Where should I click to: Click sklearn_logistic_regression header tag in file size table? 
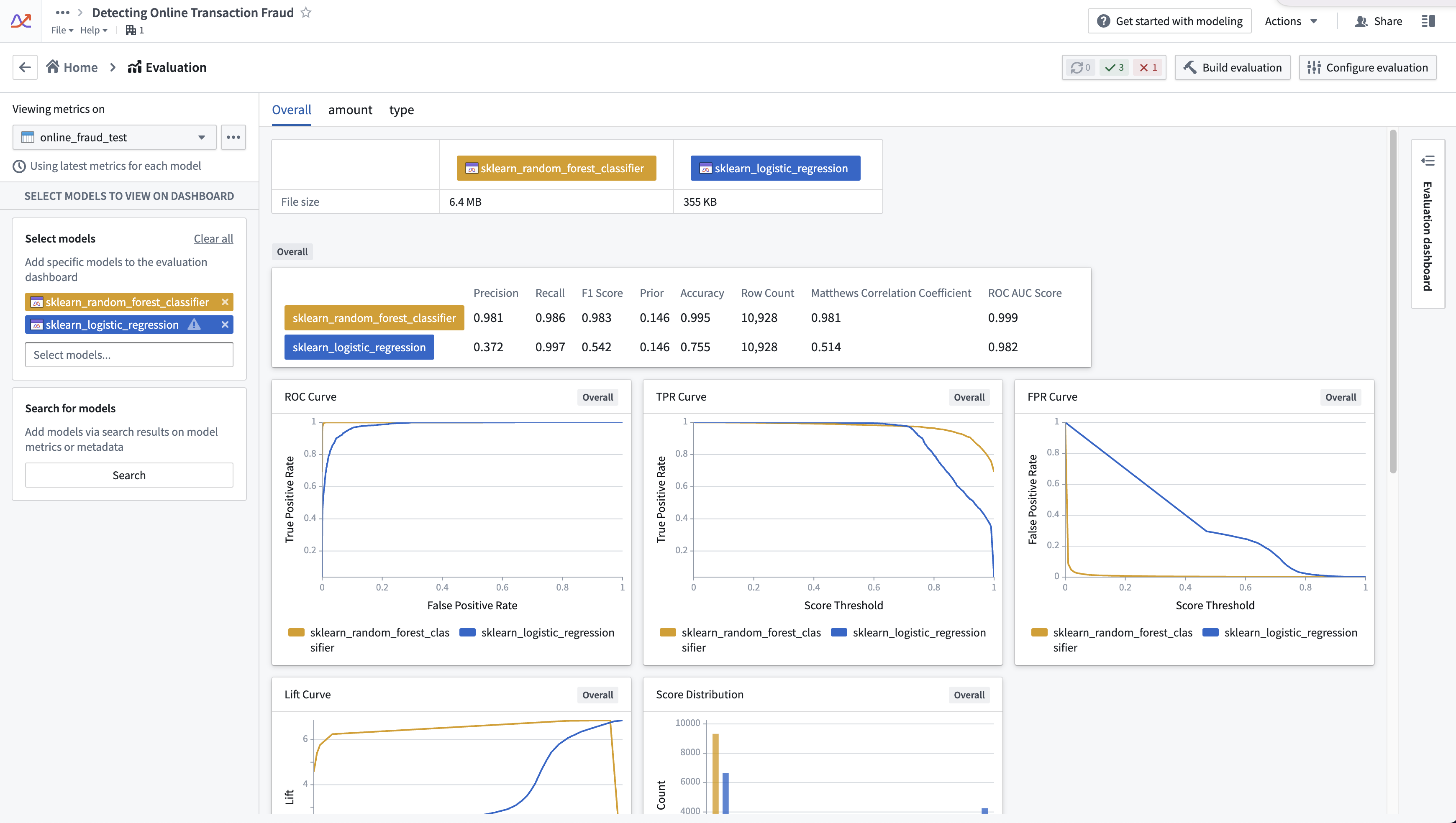775,169
